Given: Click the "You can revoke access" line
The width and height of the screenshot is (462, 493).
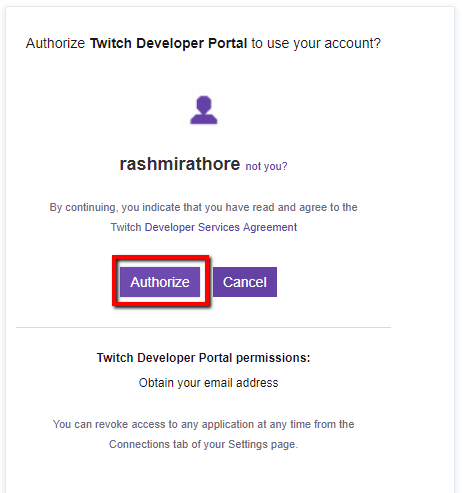Looking at the screenshot, I should pos(203,424).
